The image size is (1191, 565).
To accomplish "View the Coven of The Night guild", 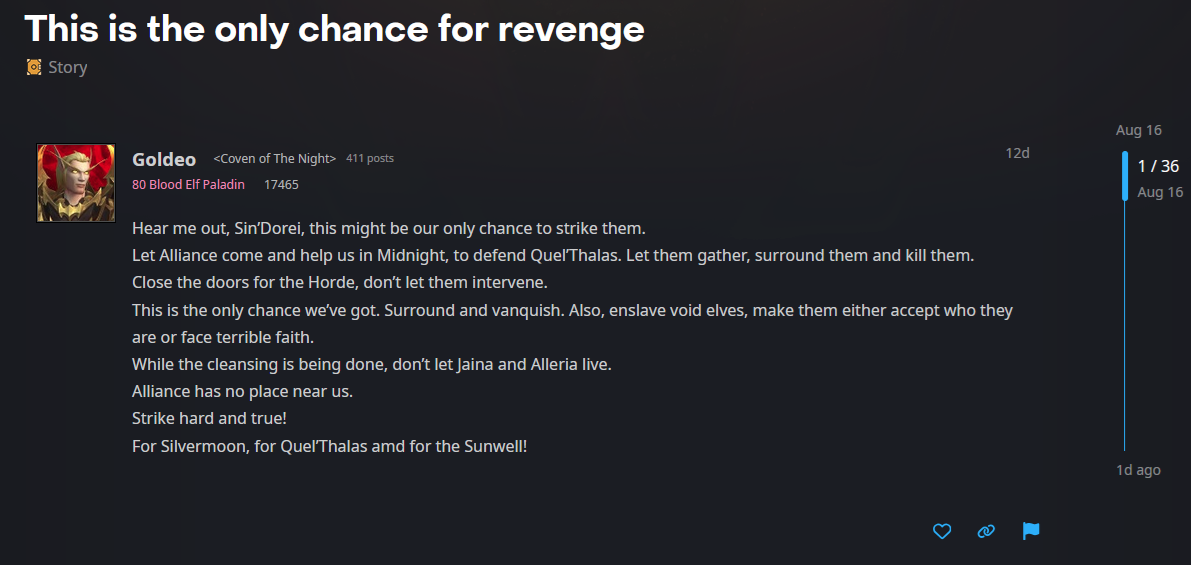I will tap(275, 159).
